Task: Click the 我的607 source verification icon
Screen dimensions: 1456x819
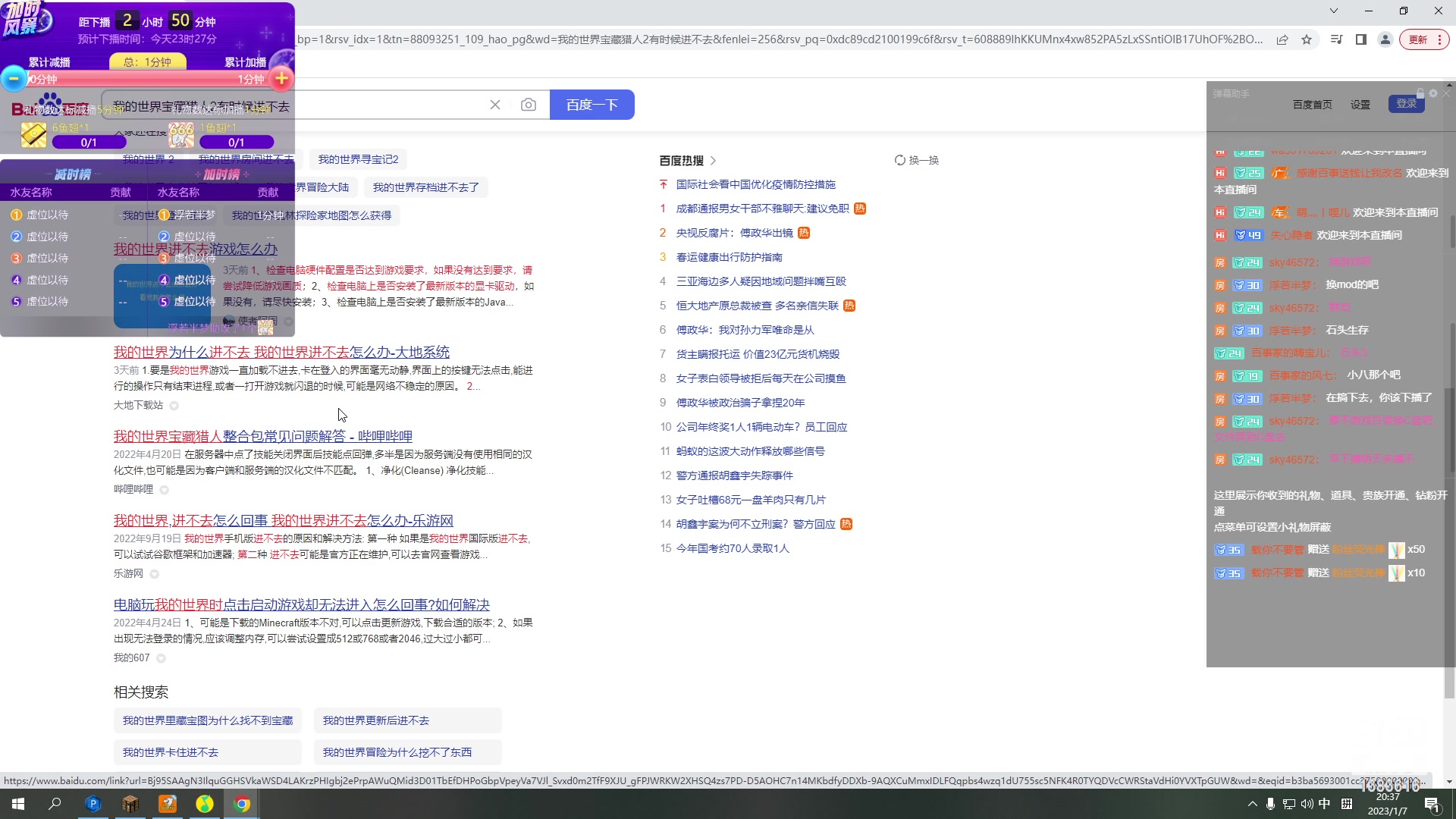Action: tap(161, 658)
